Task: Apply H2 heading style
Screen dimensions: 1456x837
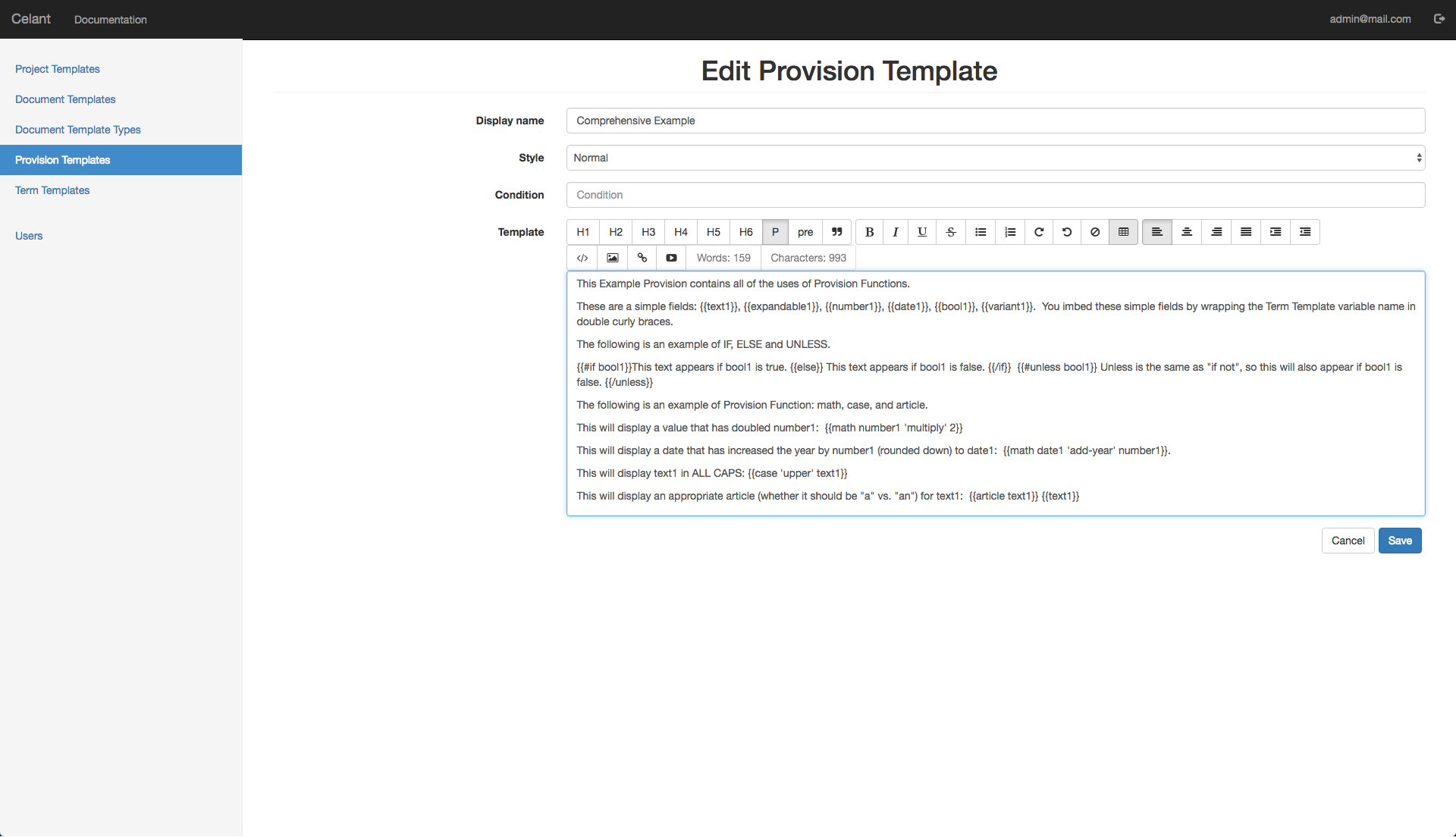Action: [615, 232]
